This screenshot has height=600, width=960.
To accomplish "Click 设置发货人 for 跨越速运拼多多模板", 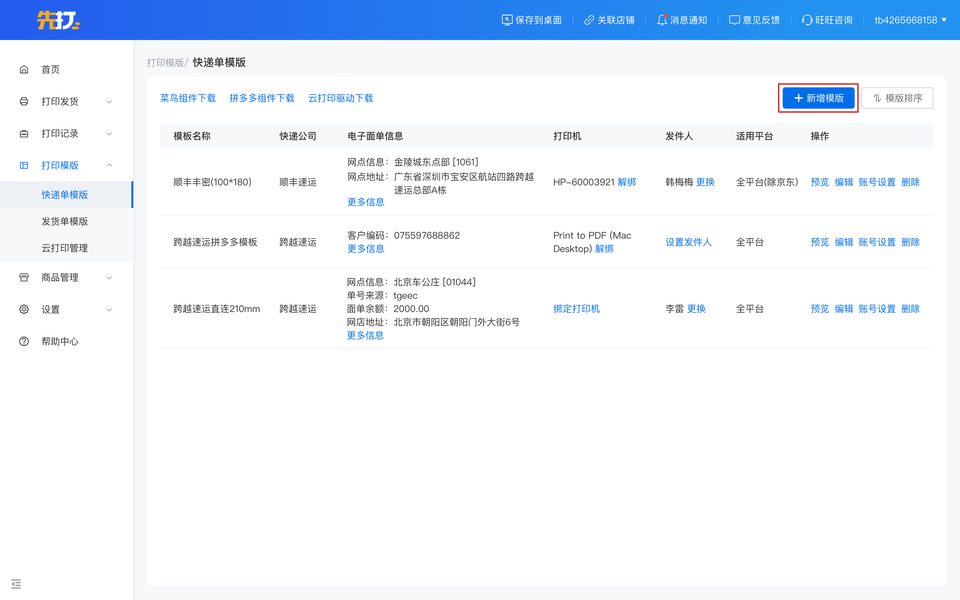I will click(x=688, y=242).
